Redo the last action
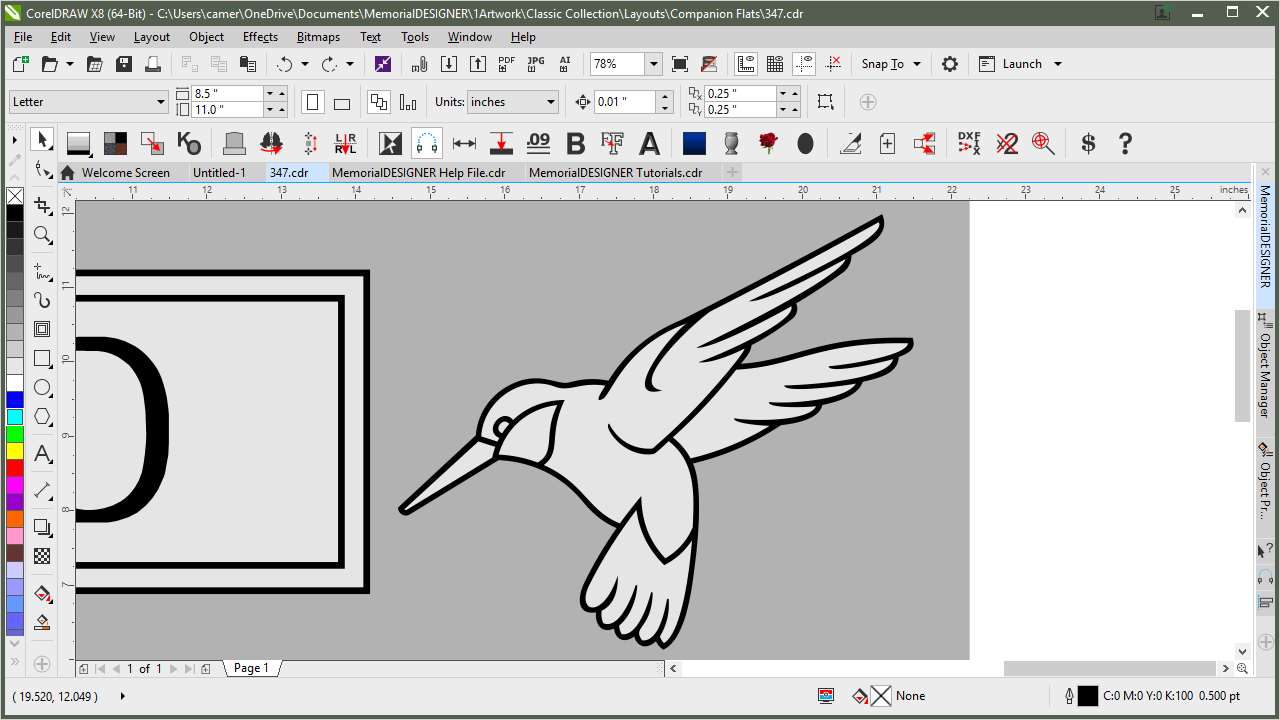This screenshot has height=720, width=1280. click(330, 64)
